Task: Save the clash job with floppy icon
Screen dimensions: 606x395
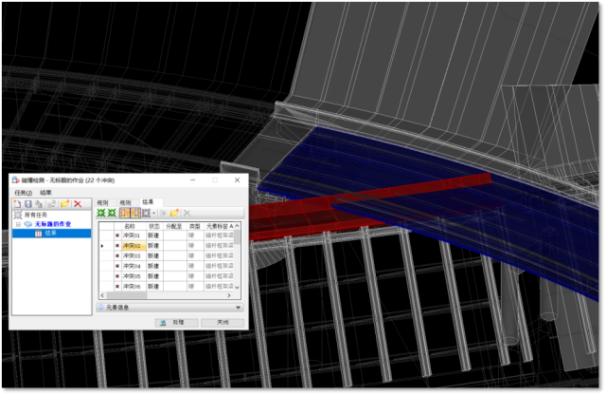Action: (28, 204)
